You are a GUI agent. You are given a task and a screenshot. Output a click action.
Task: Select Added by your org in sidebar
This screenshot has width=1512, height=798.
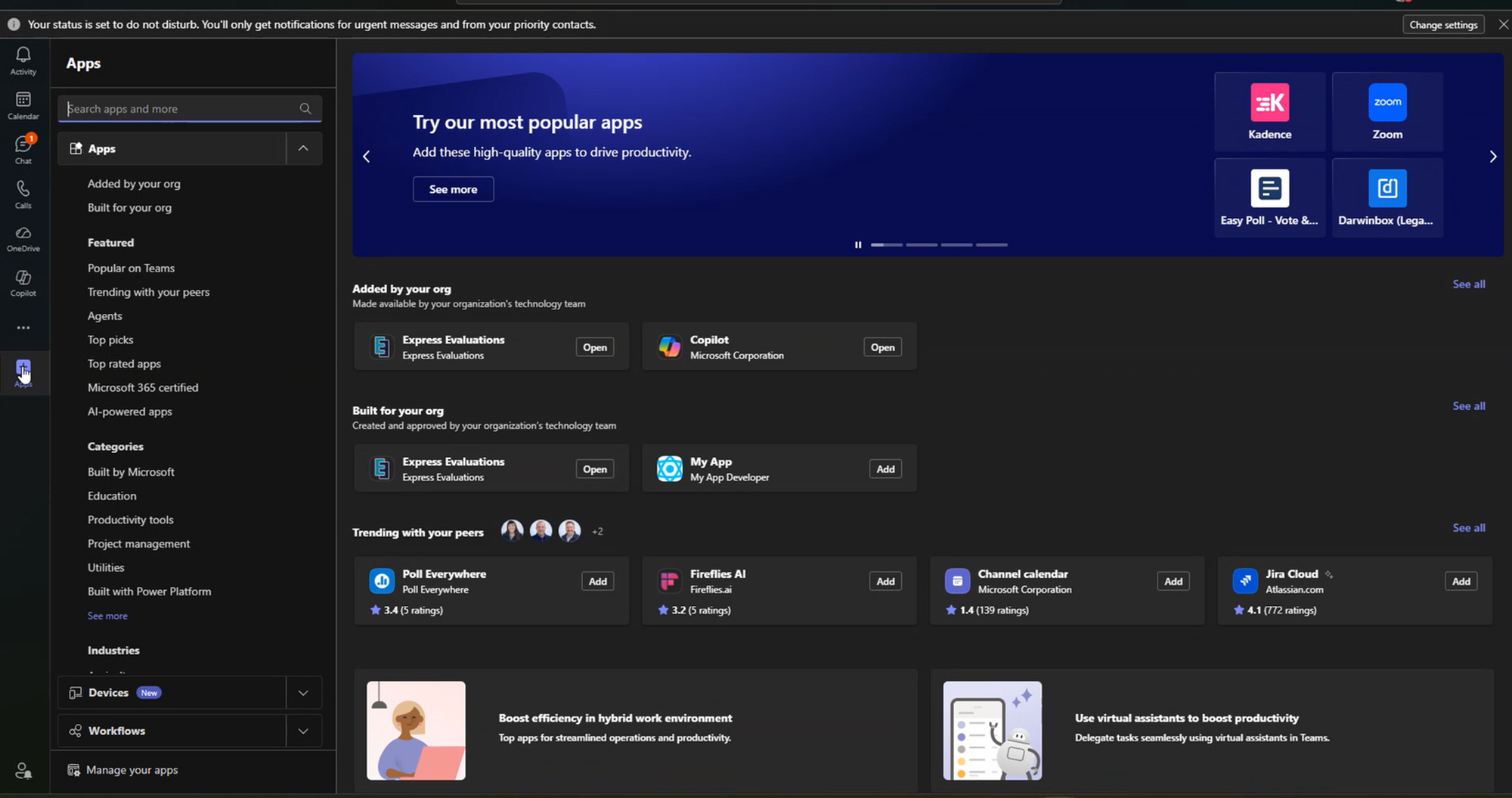[x=134, y=184]
